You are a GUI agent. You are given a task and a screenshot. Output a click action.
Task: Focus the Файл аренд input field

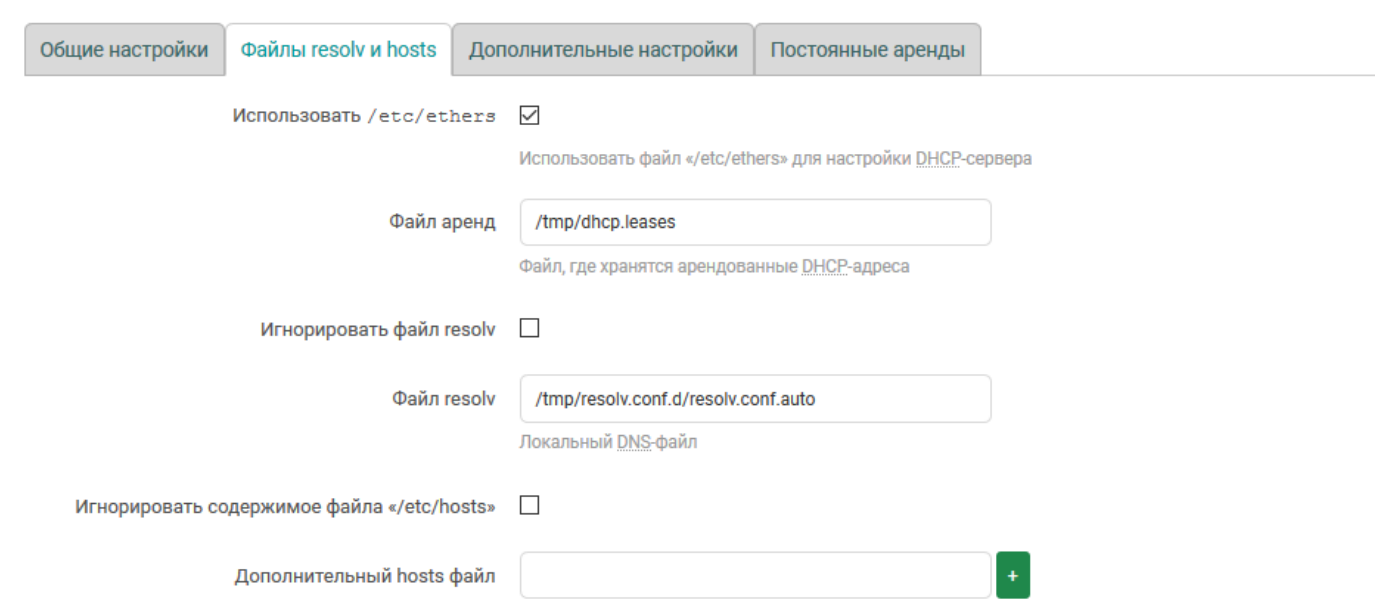755,222
